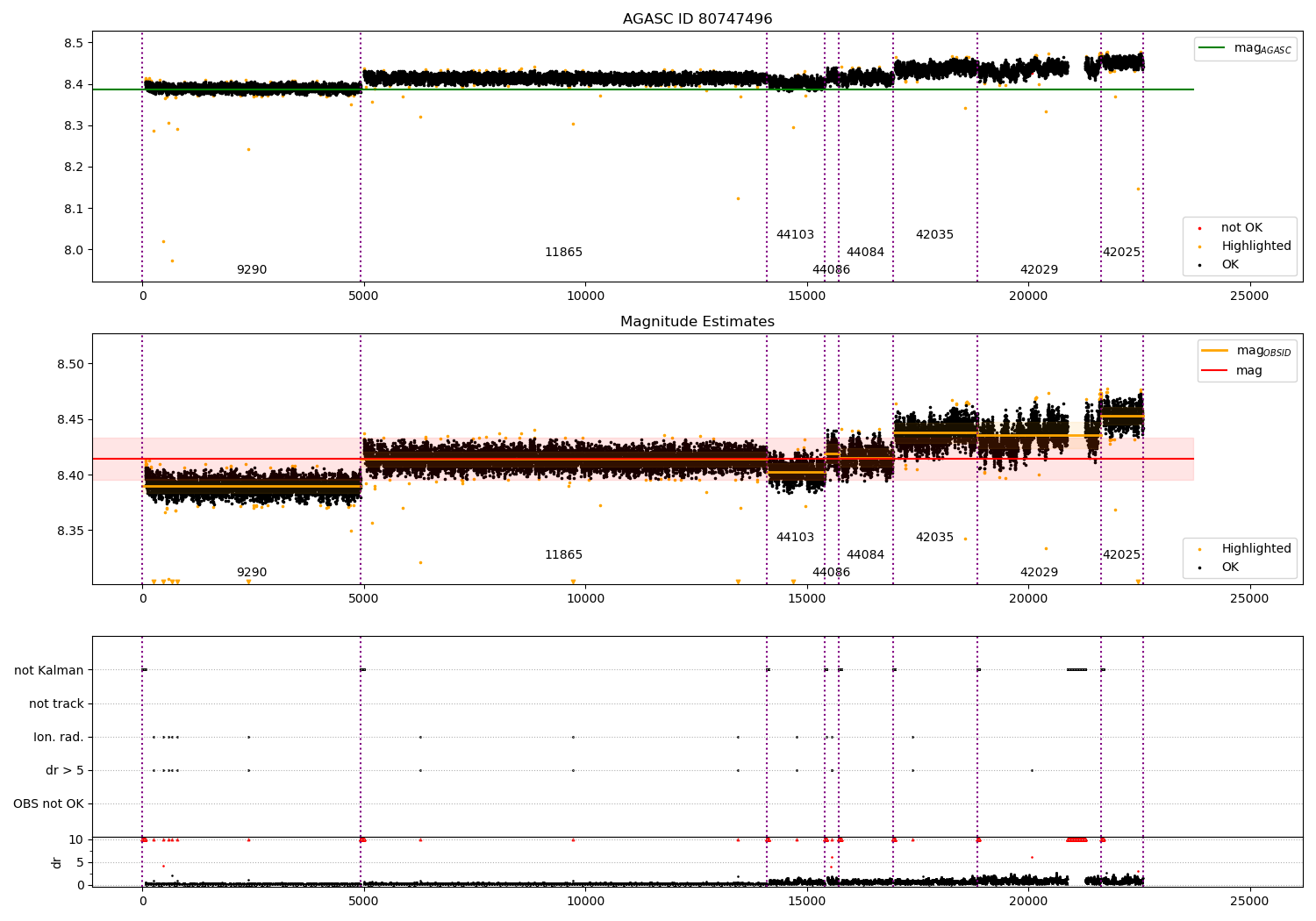The height and width of the screenshot is (921, 1316).
Task: Click the 'not Kalman' axis label
Action: (x=49, y=671)
